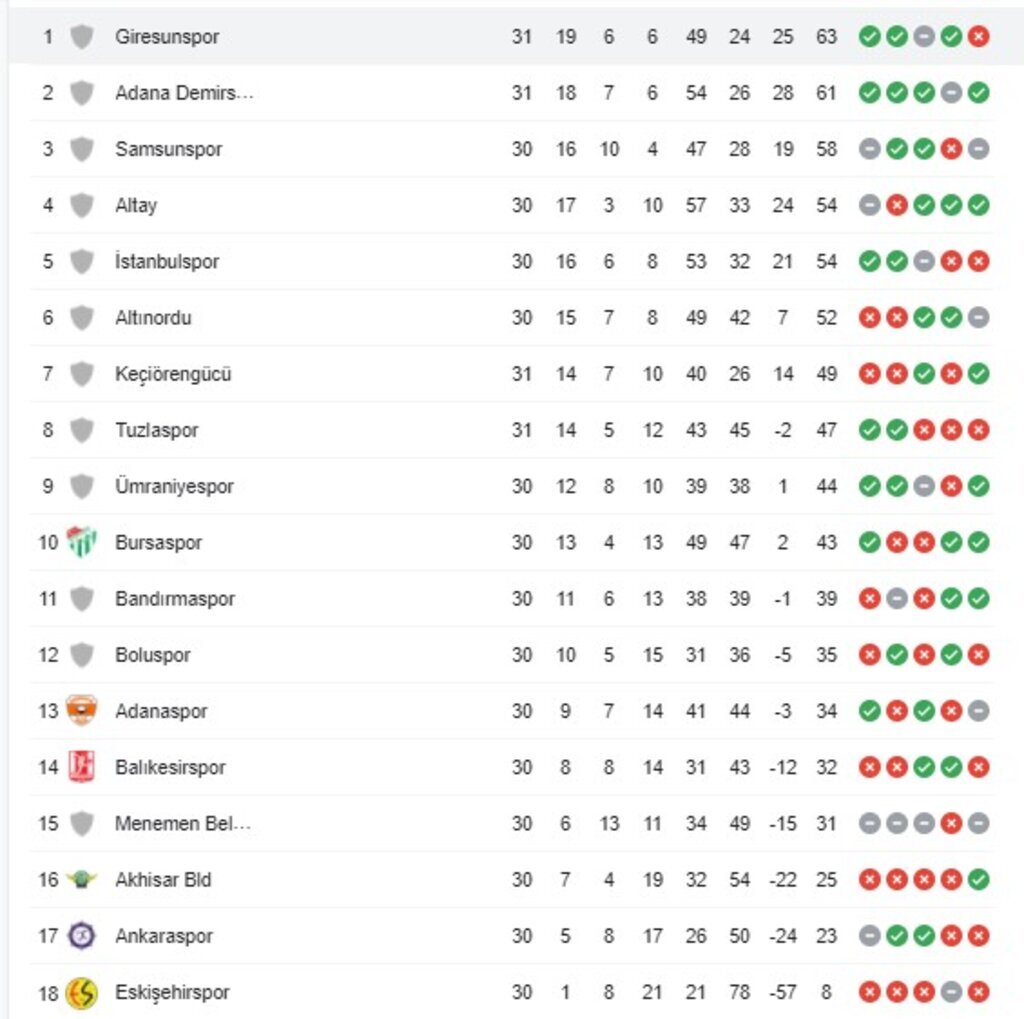
Task: Click the Ankaraspor purple crest icon
Action: click(x=81, y=936)
